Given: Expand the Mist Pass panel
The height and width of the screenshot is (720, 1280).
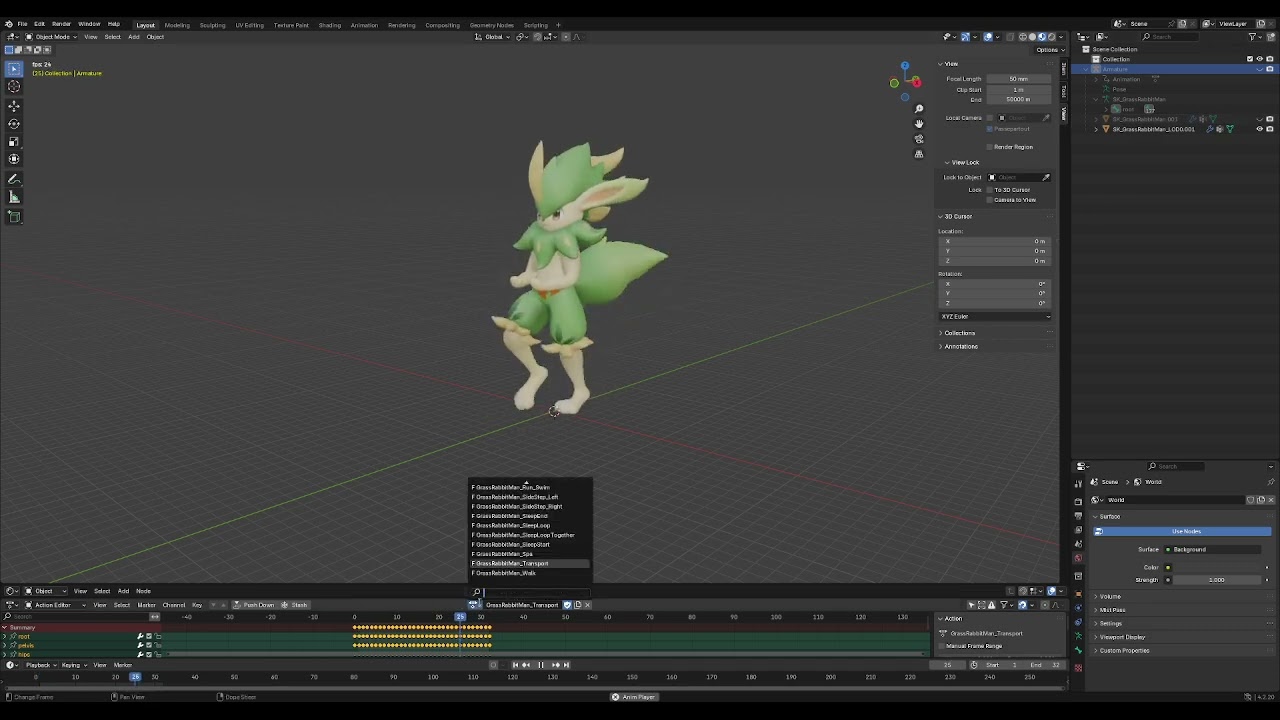Looking at the screenshot, I should tap(1112, 610).
